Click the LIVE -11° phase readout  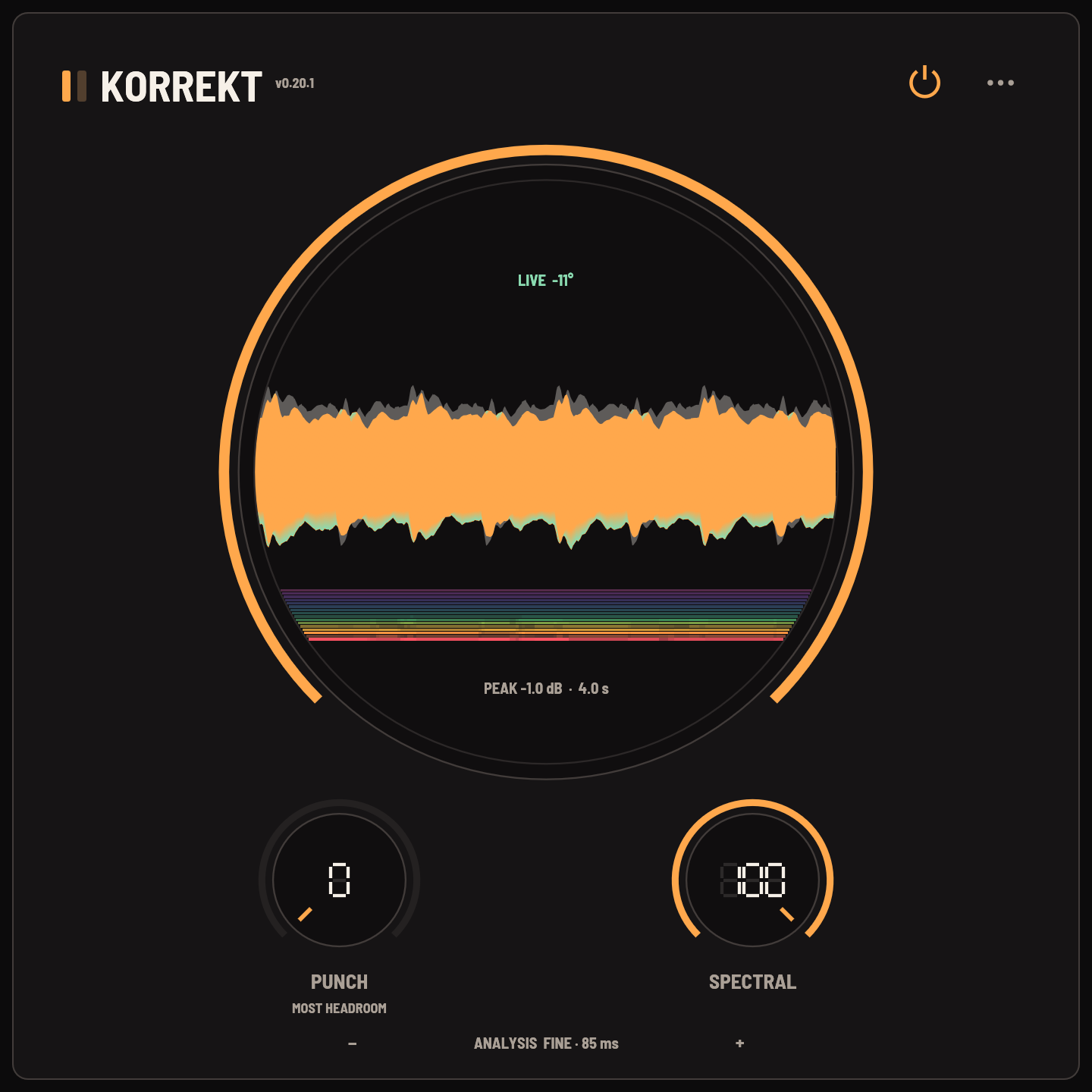(545, 281)
